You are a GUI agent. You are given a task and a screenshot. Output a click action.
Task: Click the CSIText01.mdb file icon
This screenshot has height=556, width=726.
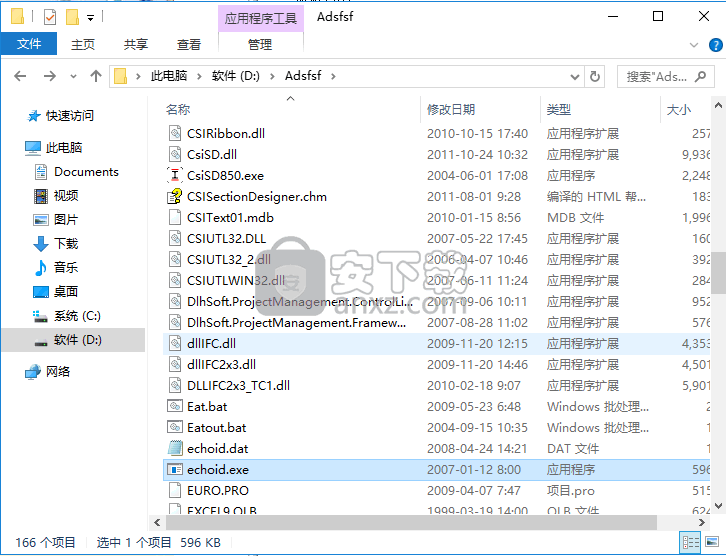click(x=175, y=217)
